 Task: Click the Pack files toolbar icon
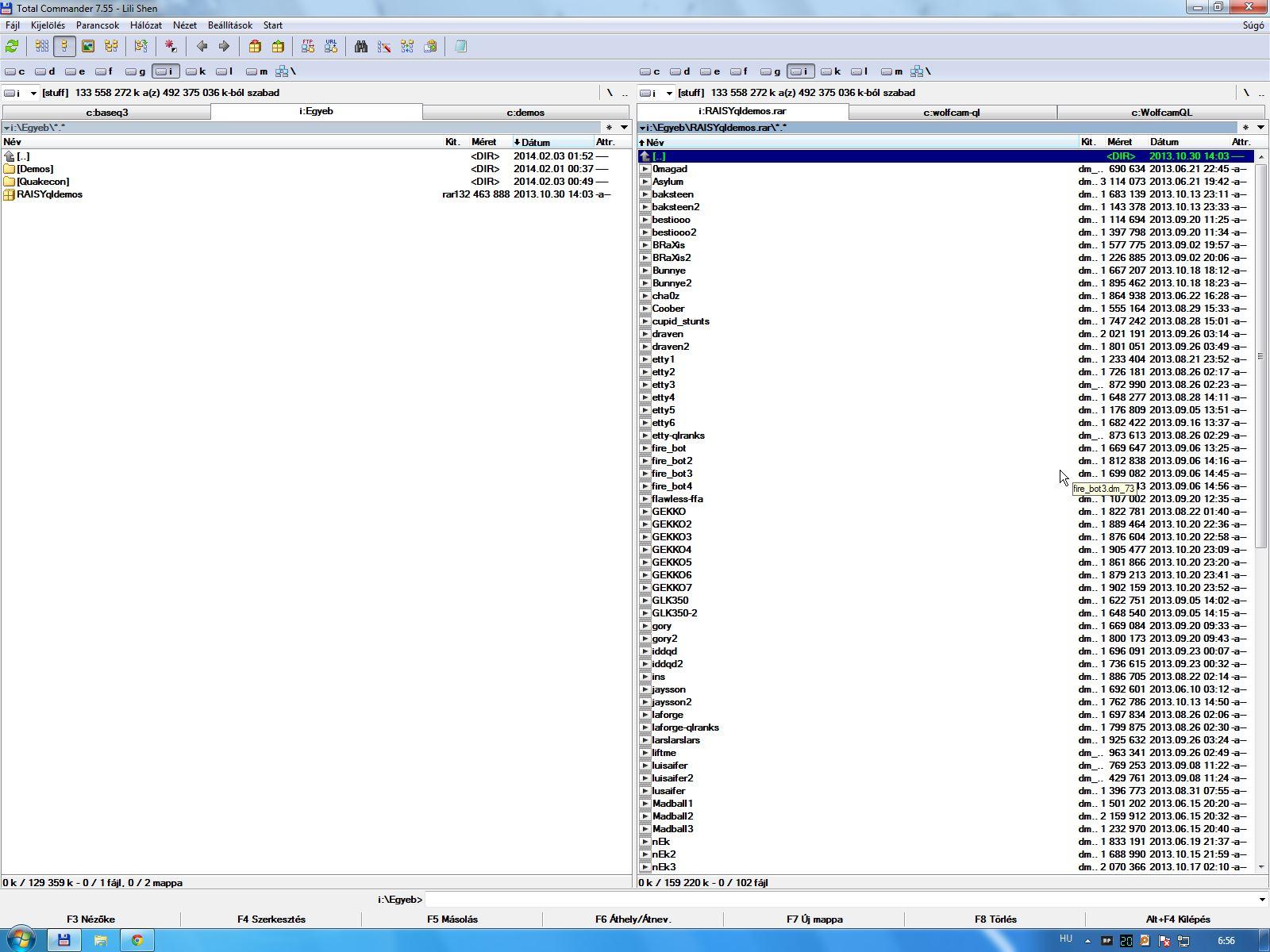(255, 47)
